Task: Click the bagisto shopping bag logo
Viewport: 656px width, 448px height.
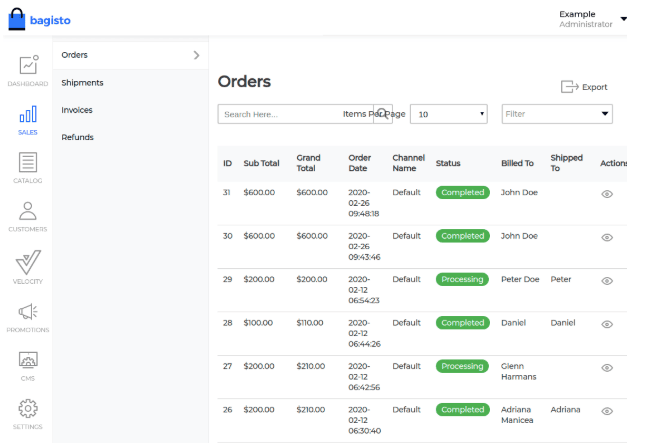Action: (17, 19)
